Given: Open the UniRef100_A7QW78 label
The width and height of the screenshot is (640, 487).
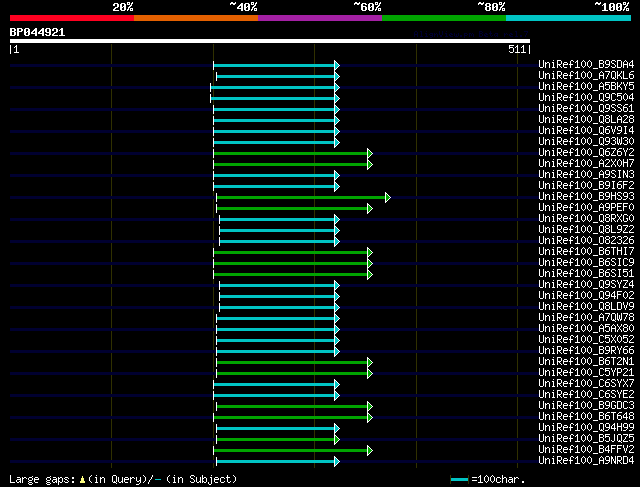Looking at the screenshot, I should click(x=586, y=318).
